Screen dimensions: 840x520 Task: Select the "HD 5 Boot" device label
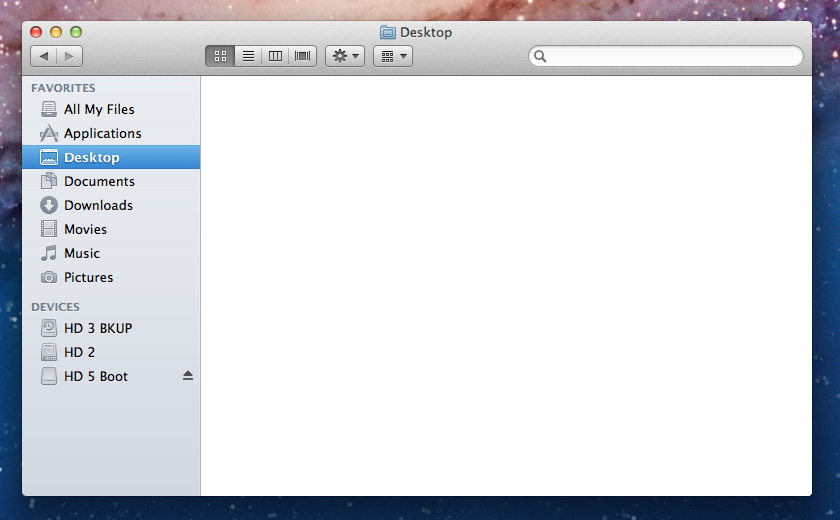(x=96, y=376)
